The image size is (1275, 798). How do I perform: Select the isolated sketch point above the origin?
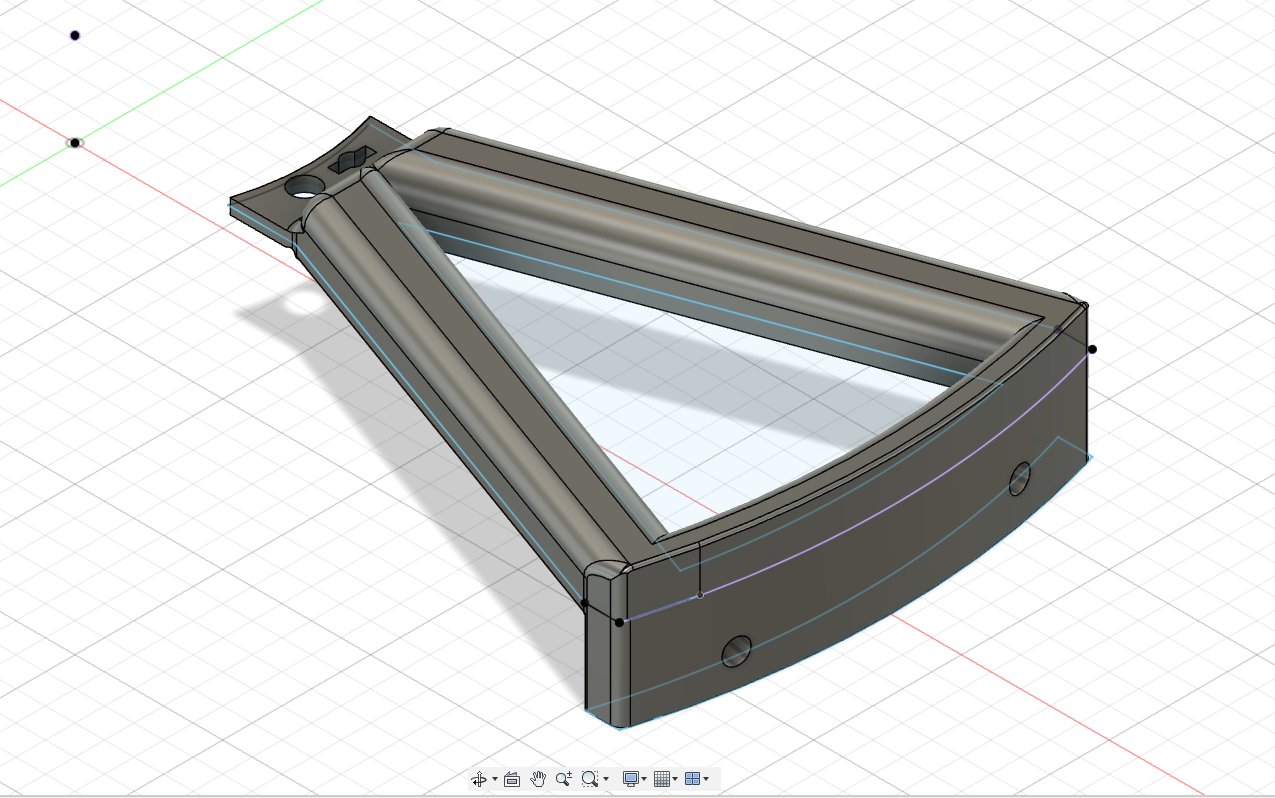tap(74, 36)
